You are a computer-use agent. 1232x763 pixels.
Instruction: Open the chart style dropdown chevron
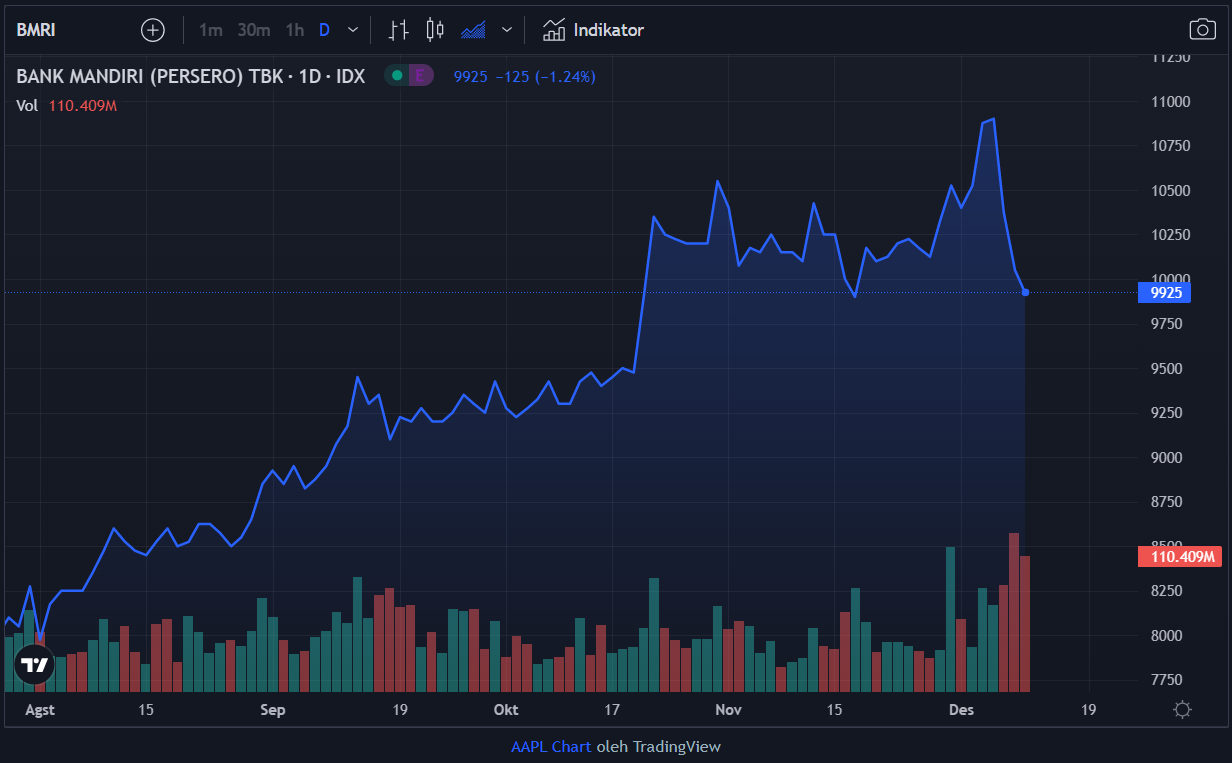click(507, 30)
